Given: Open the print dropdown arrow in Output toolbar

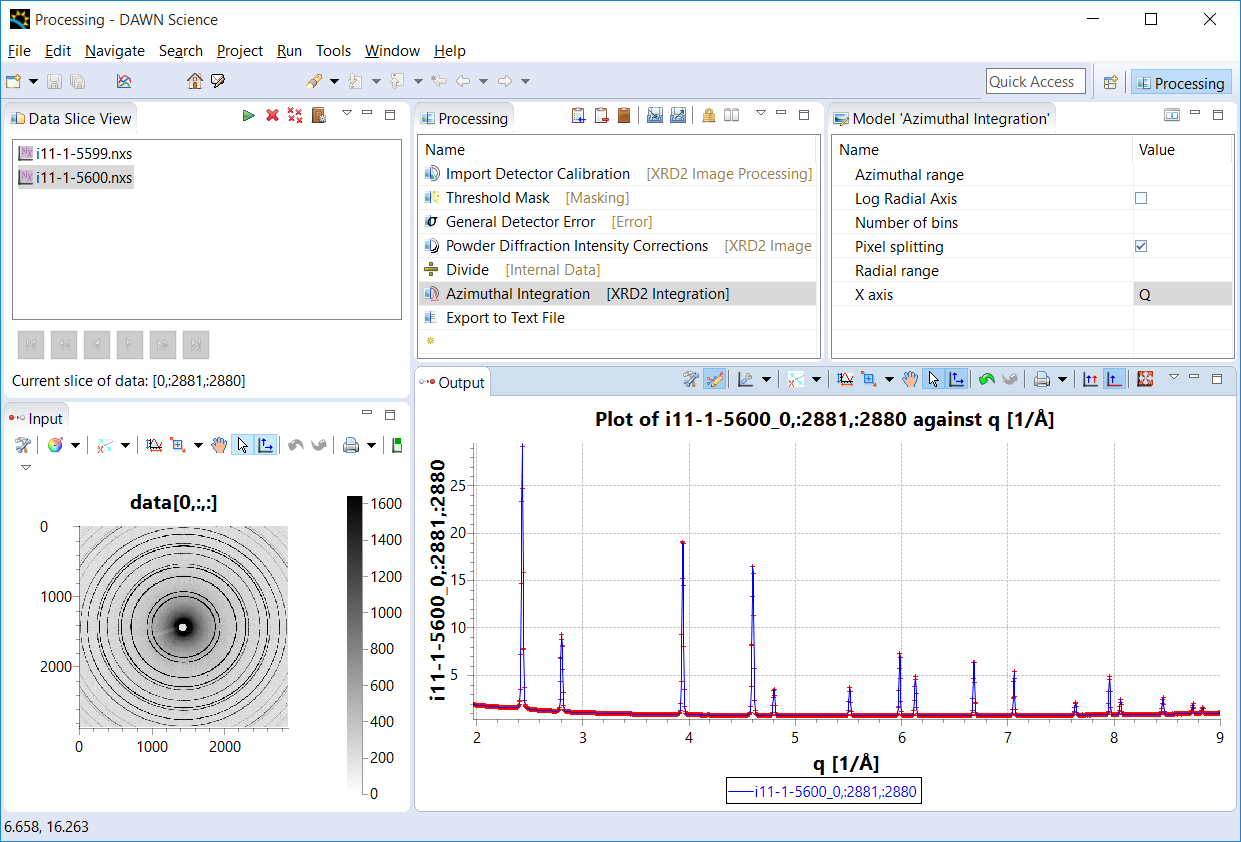Looking at the screenshot, I should pos(1062,380).
